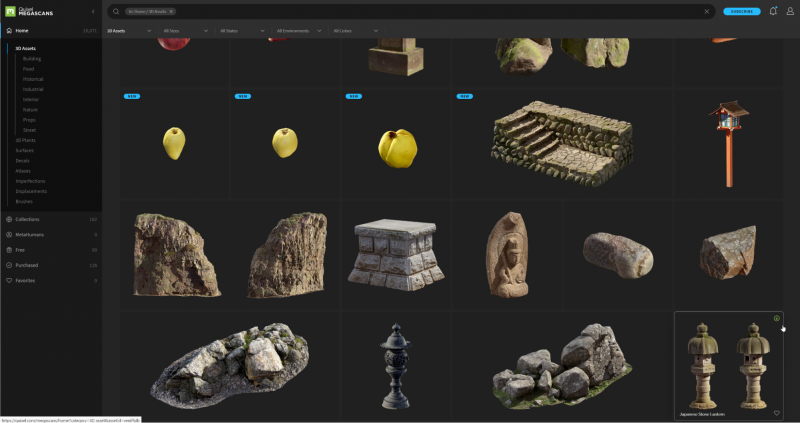Image resolution: width=800 pixels, height=423 pixels.
Task: Click the search magnifier icon
Action: pos(116,12)
